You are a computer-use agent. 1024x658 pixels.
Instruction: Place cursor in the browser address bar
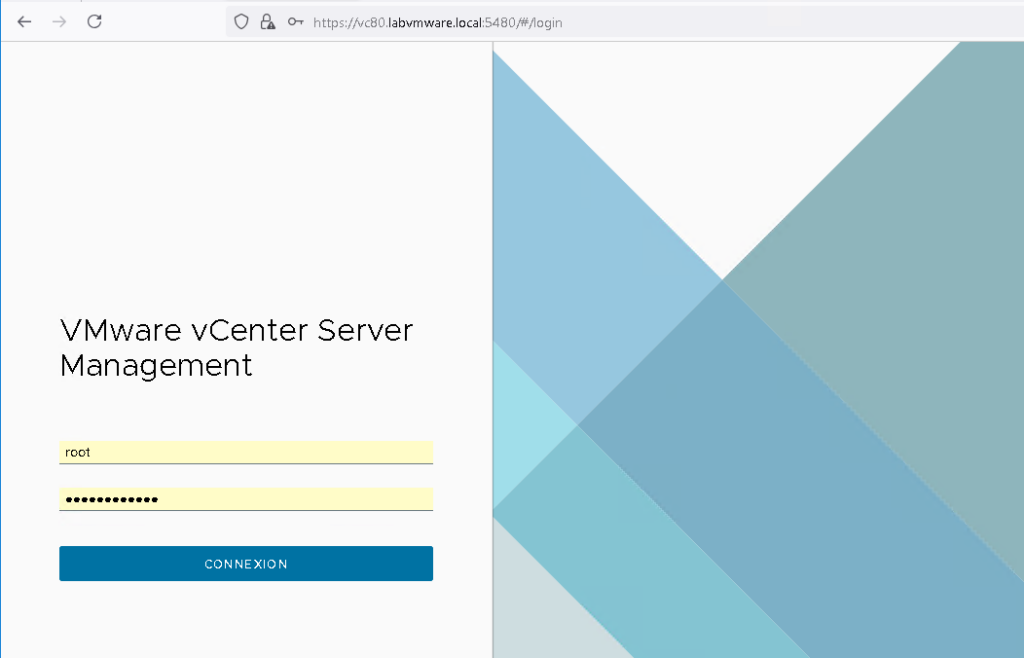tap(600, 22)
